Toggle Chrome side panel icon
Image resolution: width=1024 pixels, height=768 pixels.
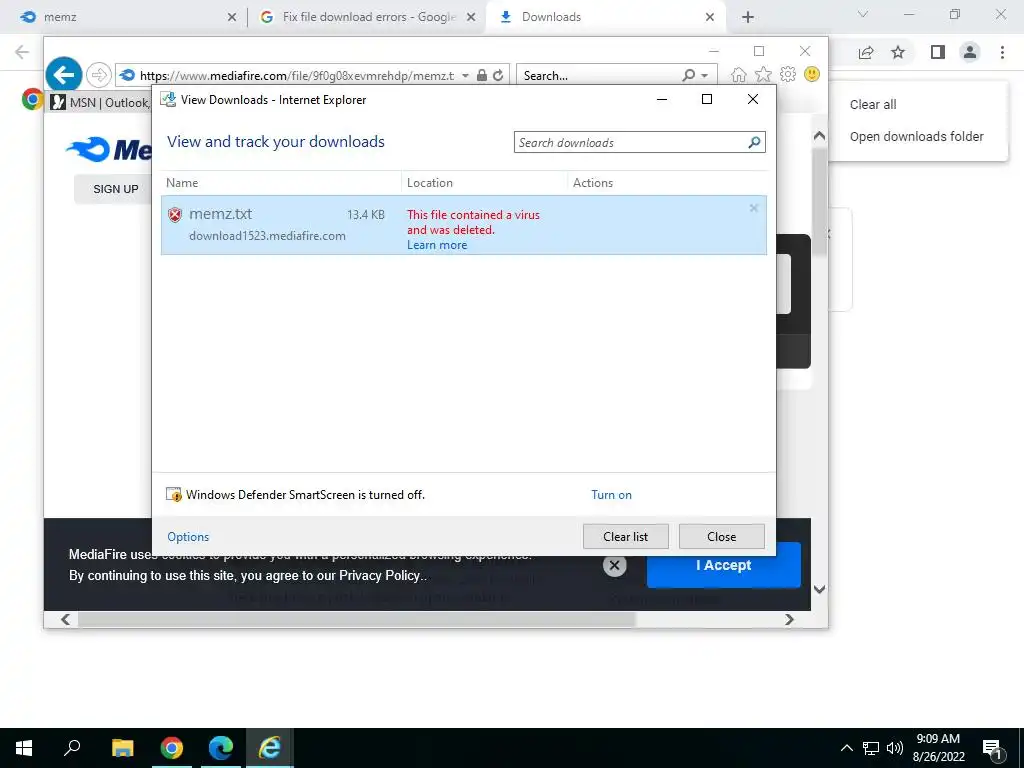(938, 52)
